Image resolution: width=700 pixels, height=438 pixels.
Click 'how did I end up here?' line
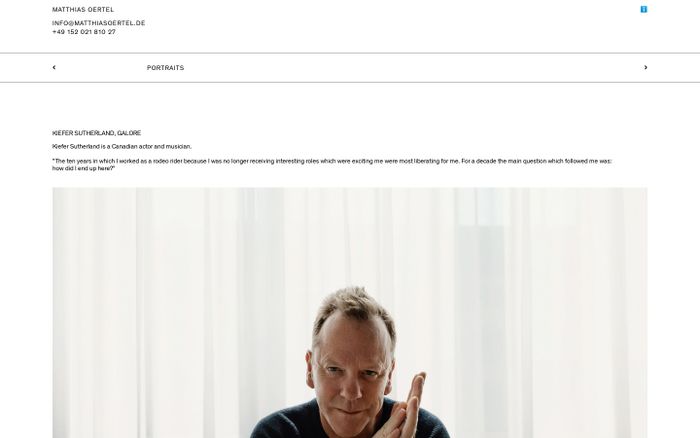pyautogui.click(x=83, y=168)
